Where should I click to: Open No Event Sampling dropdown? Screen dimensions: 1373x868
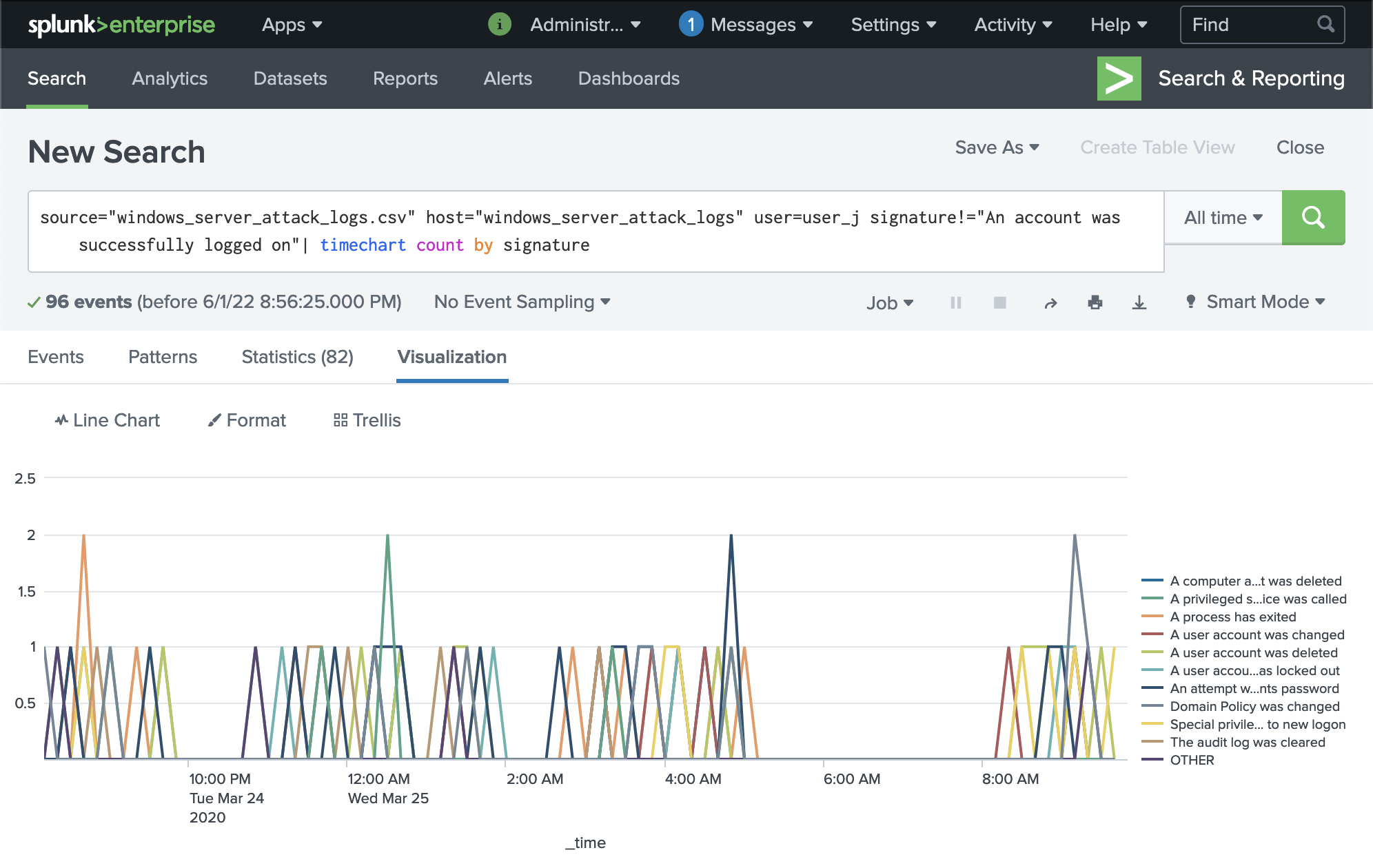pos(522,302)
